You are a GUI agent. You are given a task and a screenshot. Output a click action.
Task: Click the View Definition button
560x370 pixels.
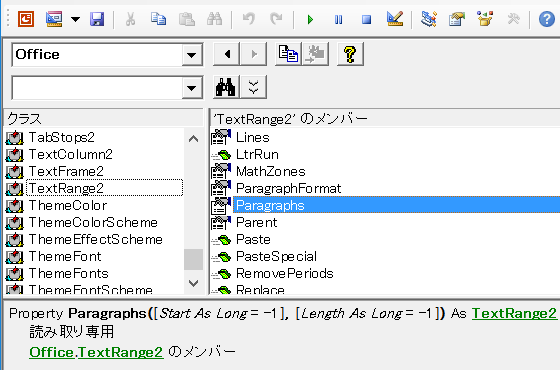click(x=315, y=54)
